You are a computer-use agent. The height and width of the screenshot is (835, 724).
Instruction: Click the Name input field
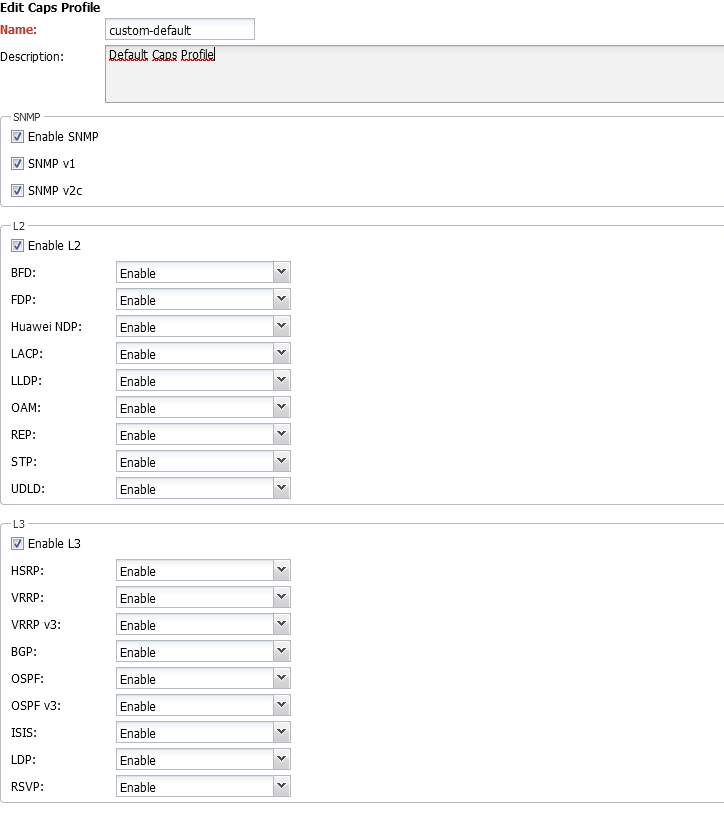pos(180,30)
